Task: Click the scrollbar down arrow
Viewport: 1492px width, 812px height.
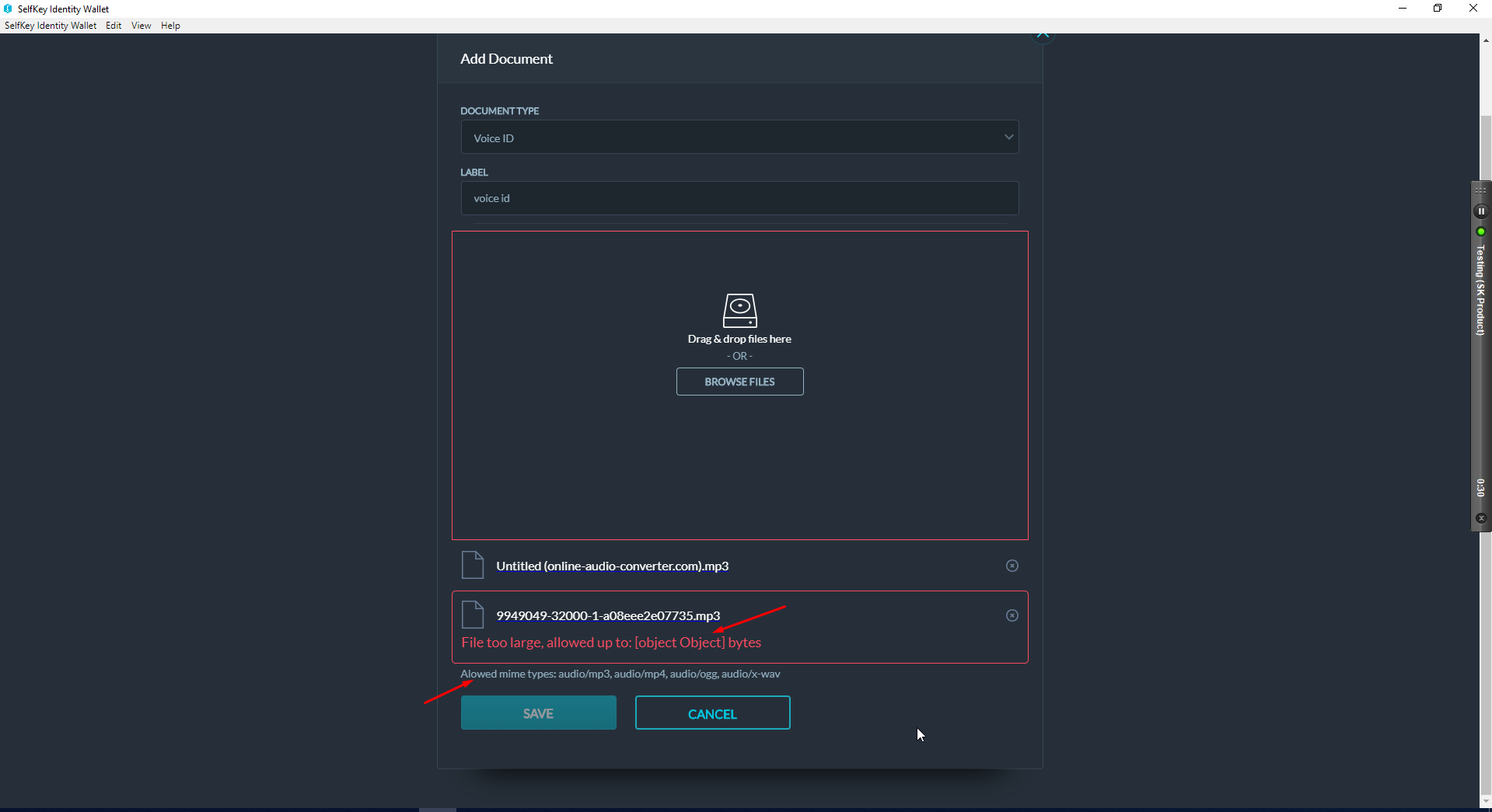Action: pos(1486,802)
